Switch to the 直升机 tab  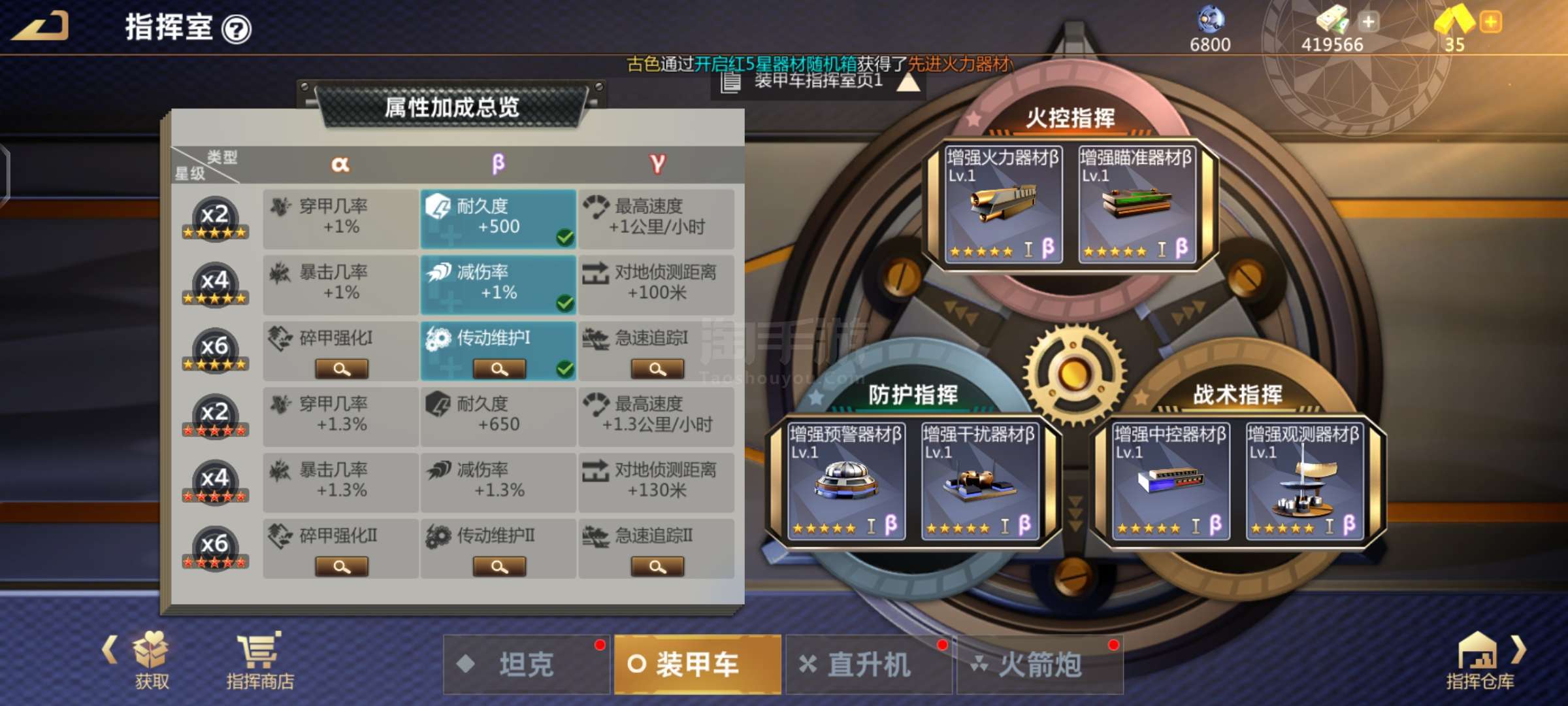pyautogui.click(x=869, y=664)
